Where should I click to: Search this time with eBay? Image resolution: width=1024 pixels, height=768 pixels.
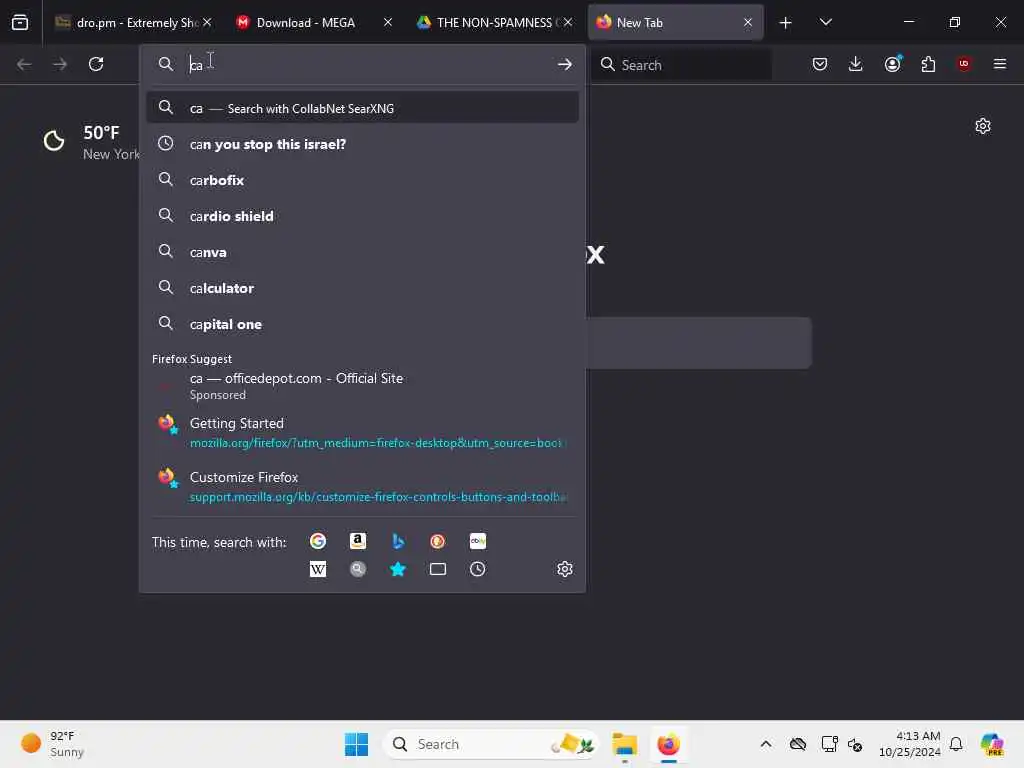tap(477, 541)
